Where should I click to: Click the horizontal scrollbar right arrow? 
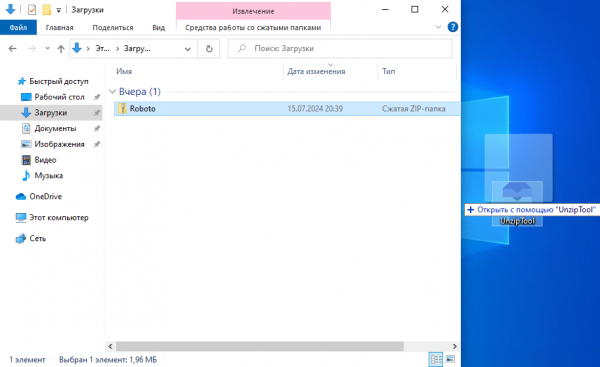pos(455,346)
